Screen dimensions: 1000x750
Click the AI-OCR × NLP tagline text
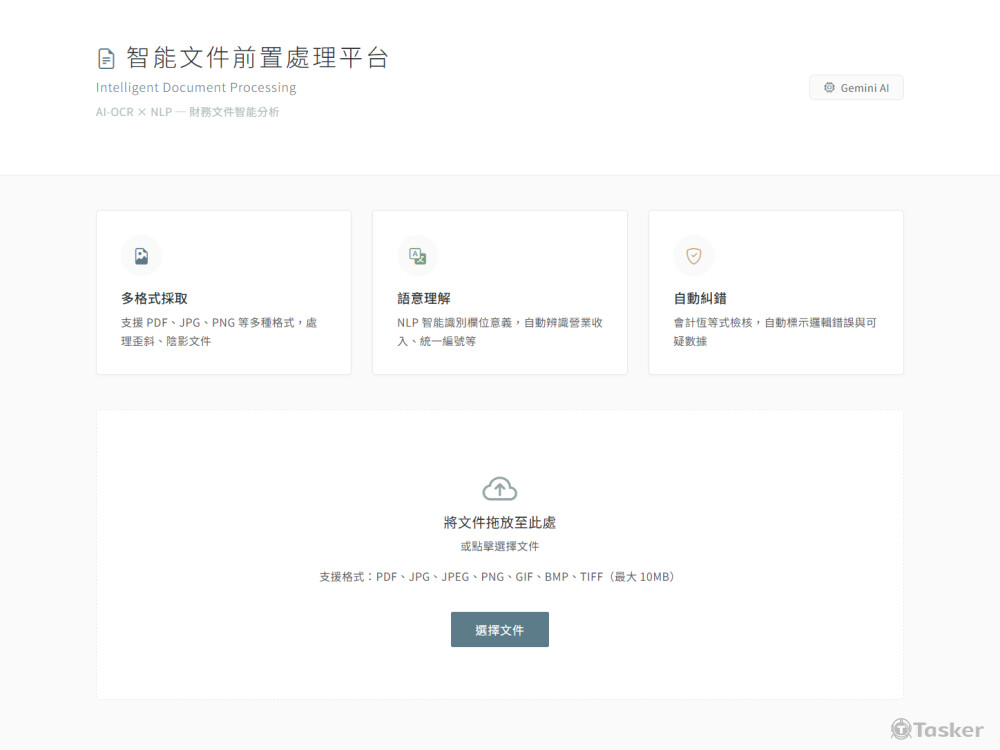click(187, 112)
